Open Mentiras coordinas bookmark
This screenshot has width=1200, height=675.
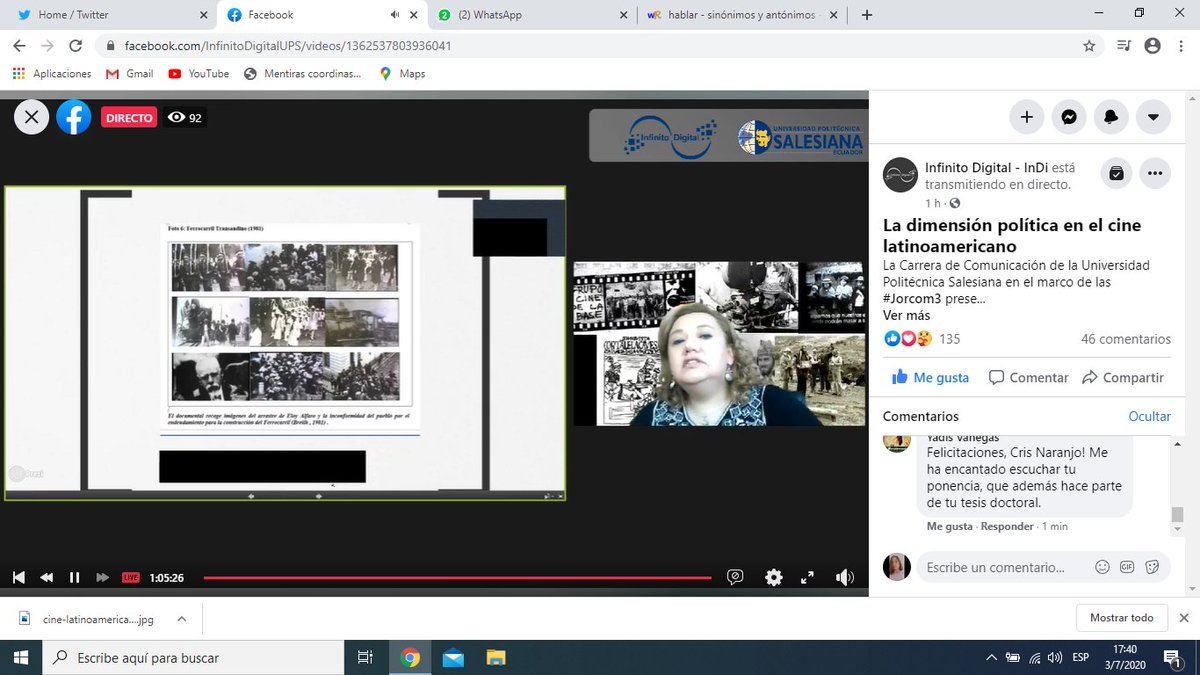[x=302, y=73]
